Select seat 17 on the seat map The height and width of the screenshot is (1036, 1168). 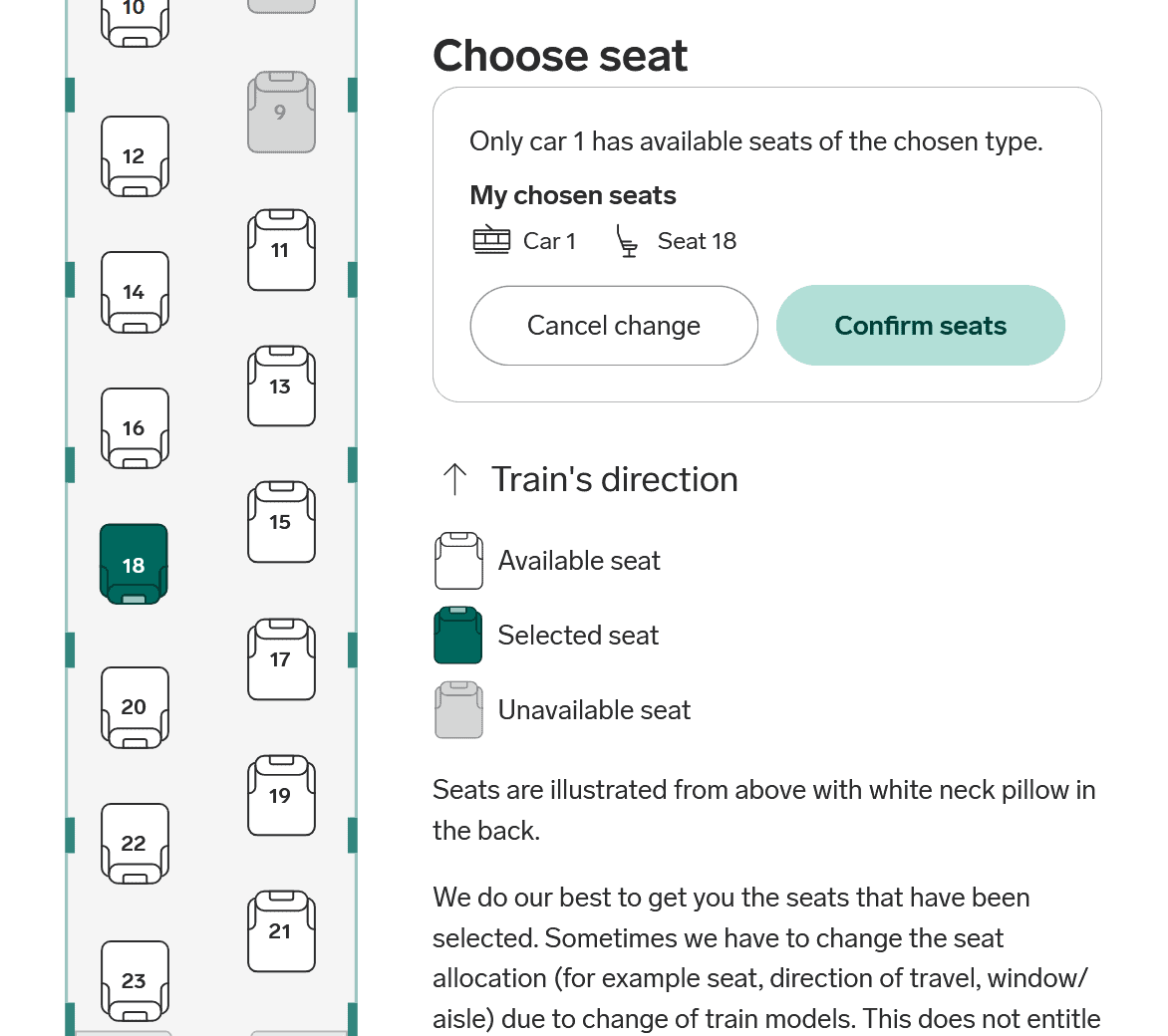tap(281, 659)
